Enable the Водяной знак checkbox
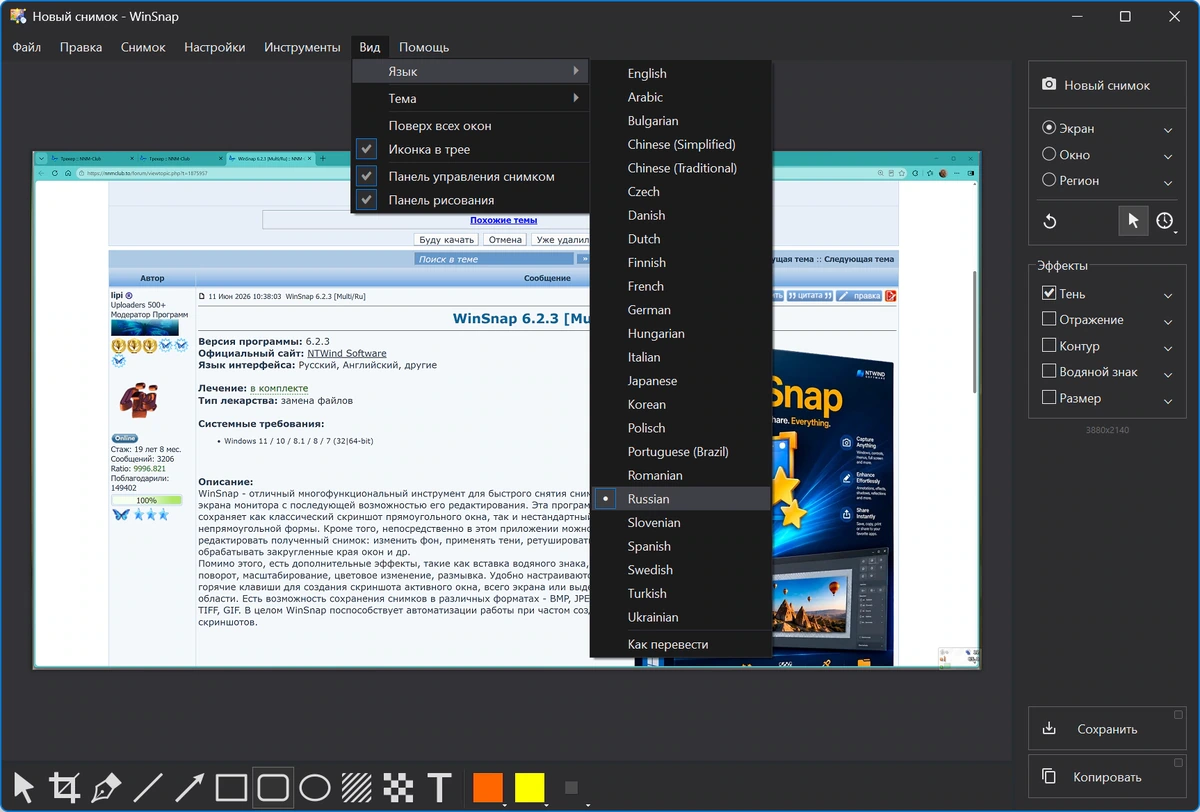 1049,372
